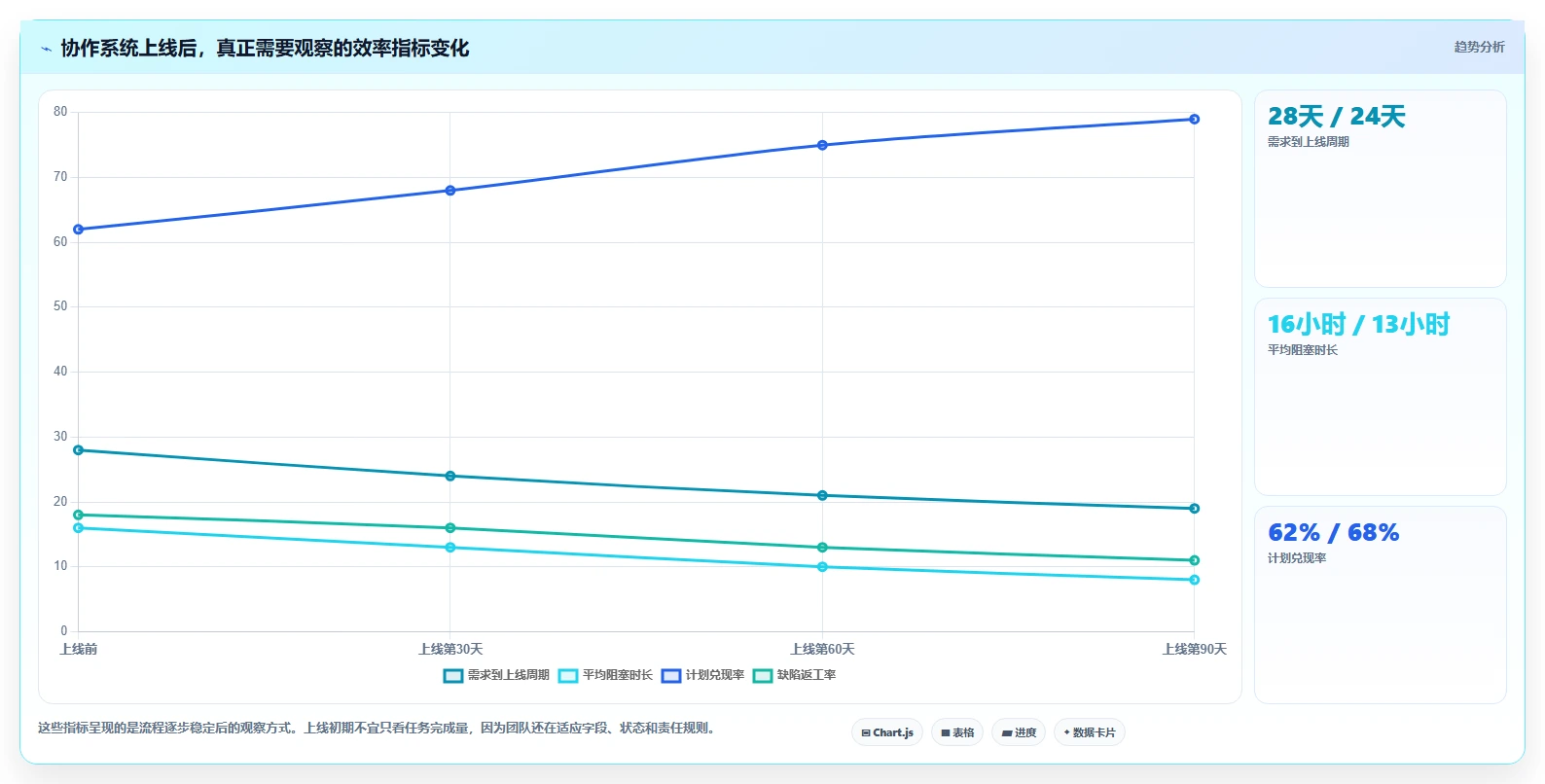This screenshot has height=784, width=1545.
Task: Click the 上线第60天 x-axis label
Action: 822,650
